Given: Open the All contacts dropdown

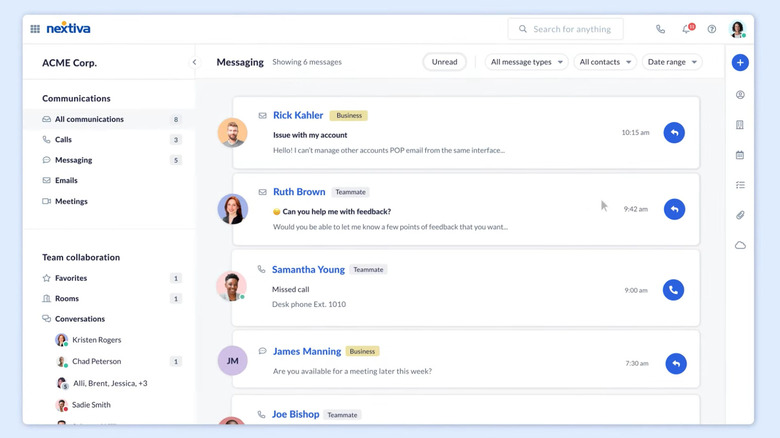Looking at the screenshot, I should point(605,62).
